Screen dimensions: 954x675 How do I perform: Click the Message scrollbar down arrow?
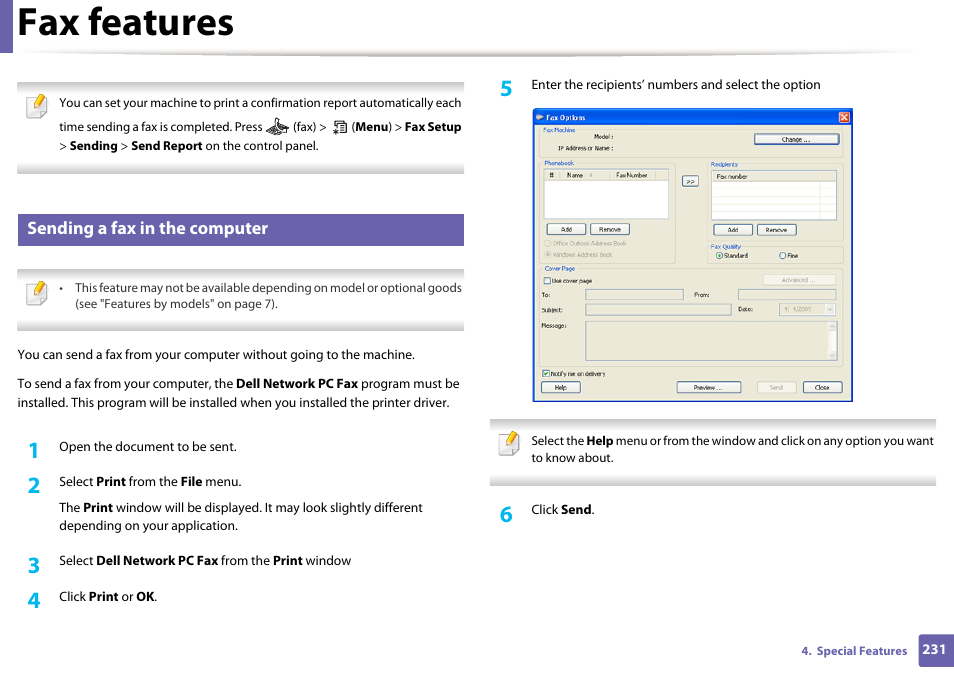[x=832, y=355]
